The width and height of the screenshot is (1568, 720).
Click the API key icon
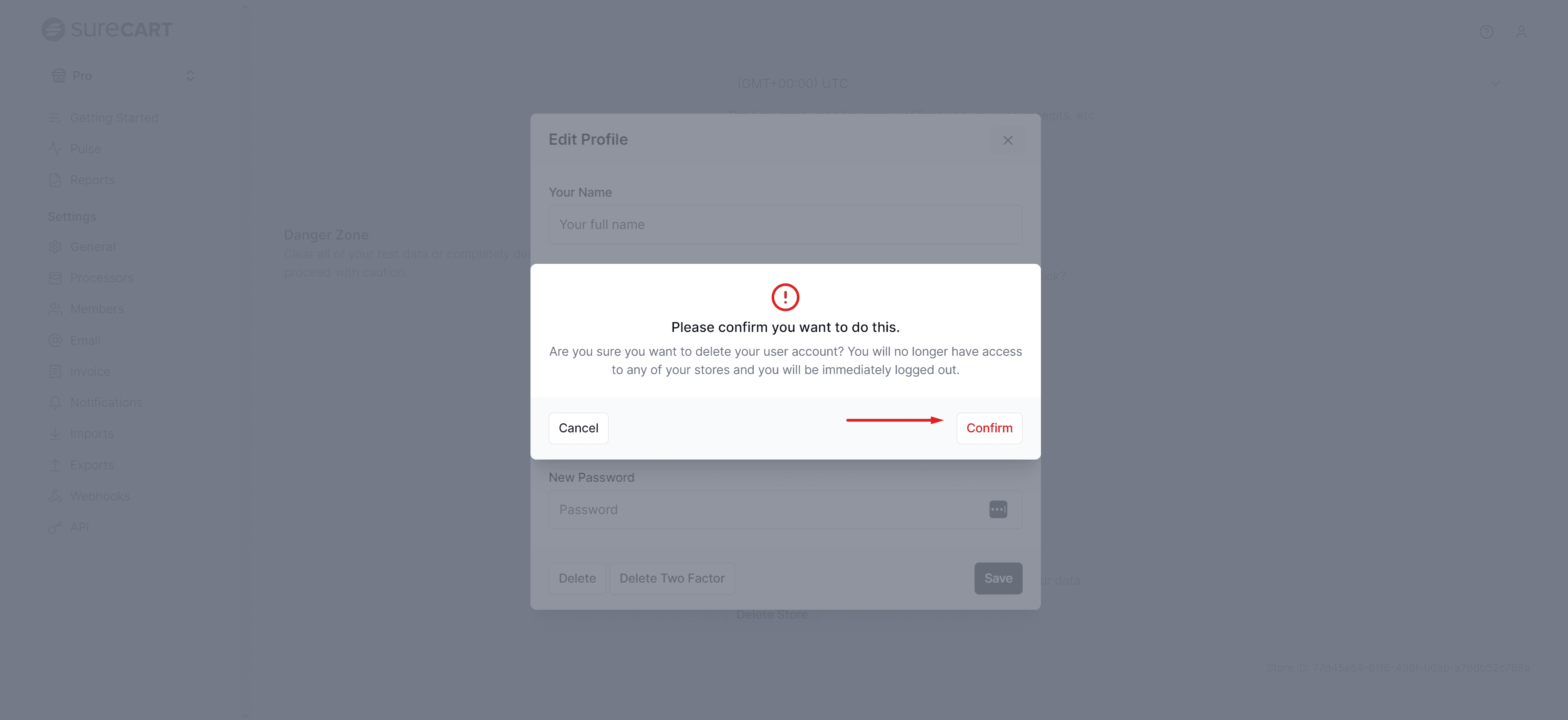[x=55, y=527]
